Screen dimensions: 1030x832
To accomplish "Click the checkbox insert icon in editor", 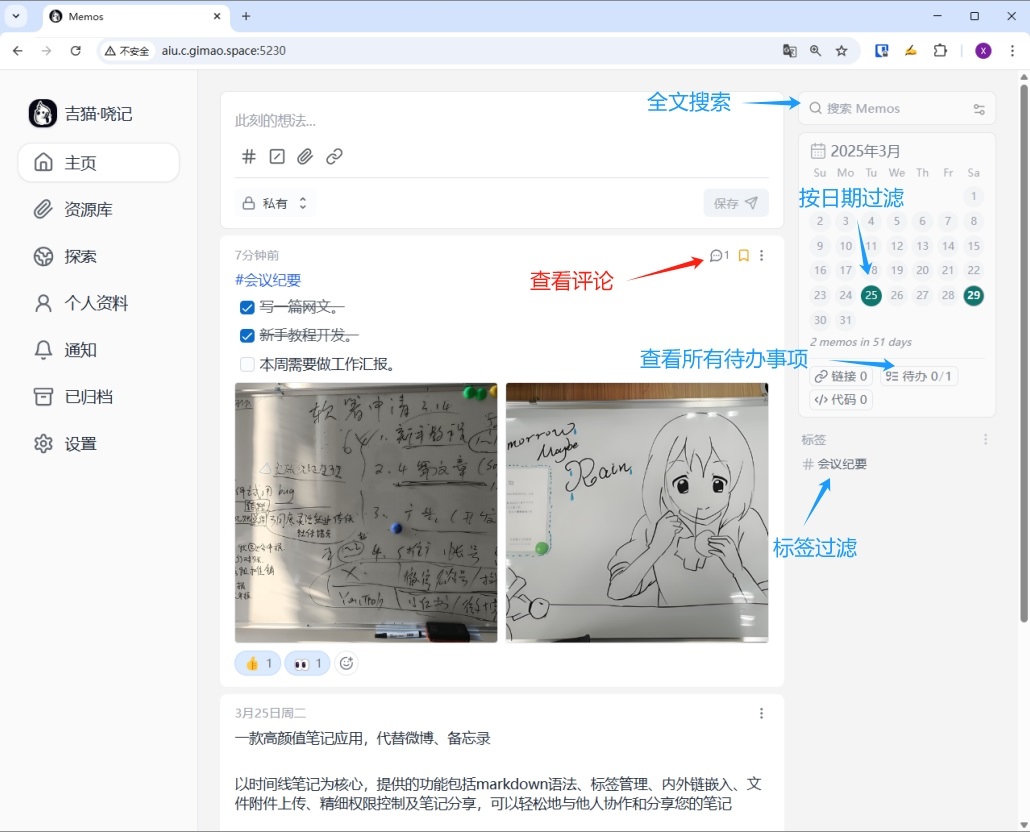I will click(277, 156).
